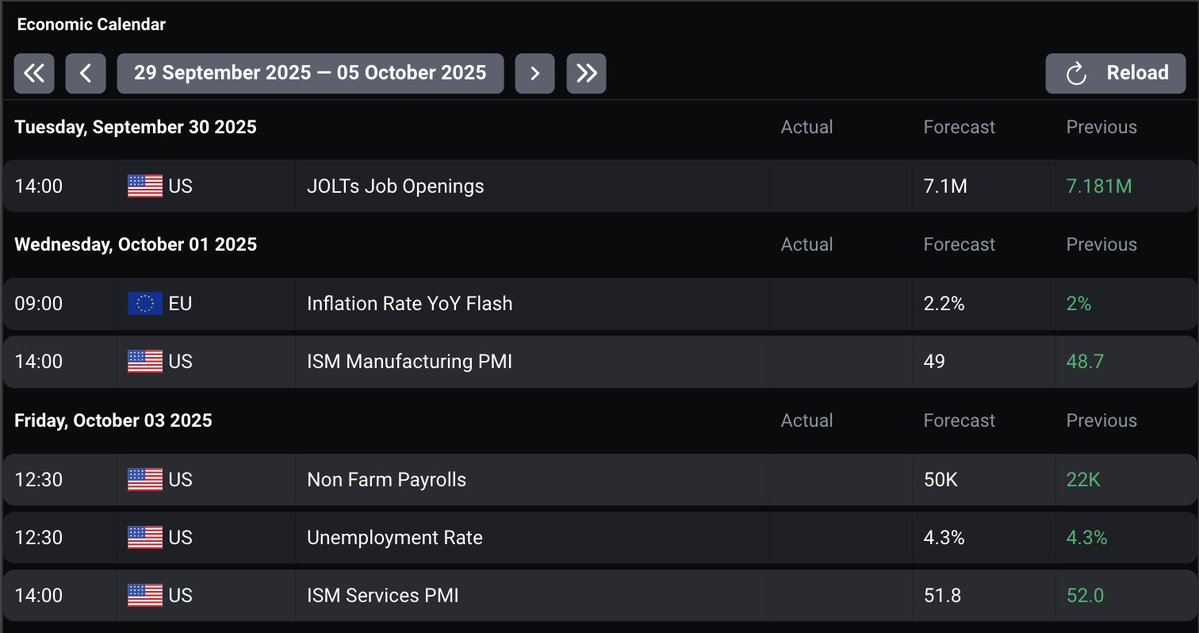Viewport: 1199px width, 633px height.
Task: Click the Tuesday, September 30 2025 header
Action: [135, 127]
